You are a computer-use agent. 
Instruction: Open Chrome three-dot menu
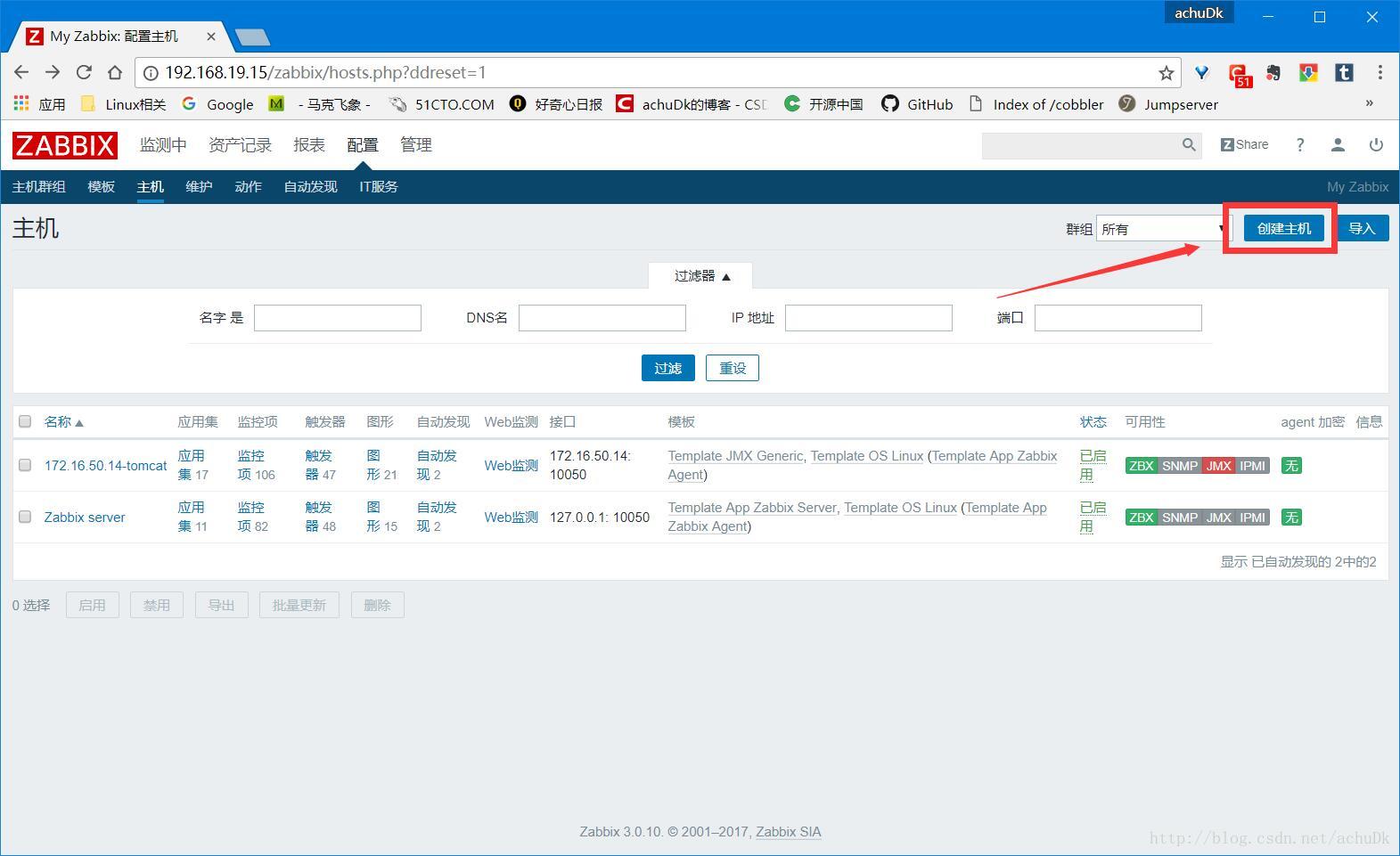[1380, 72]
